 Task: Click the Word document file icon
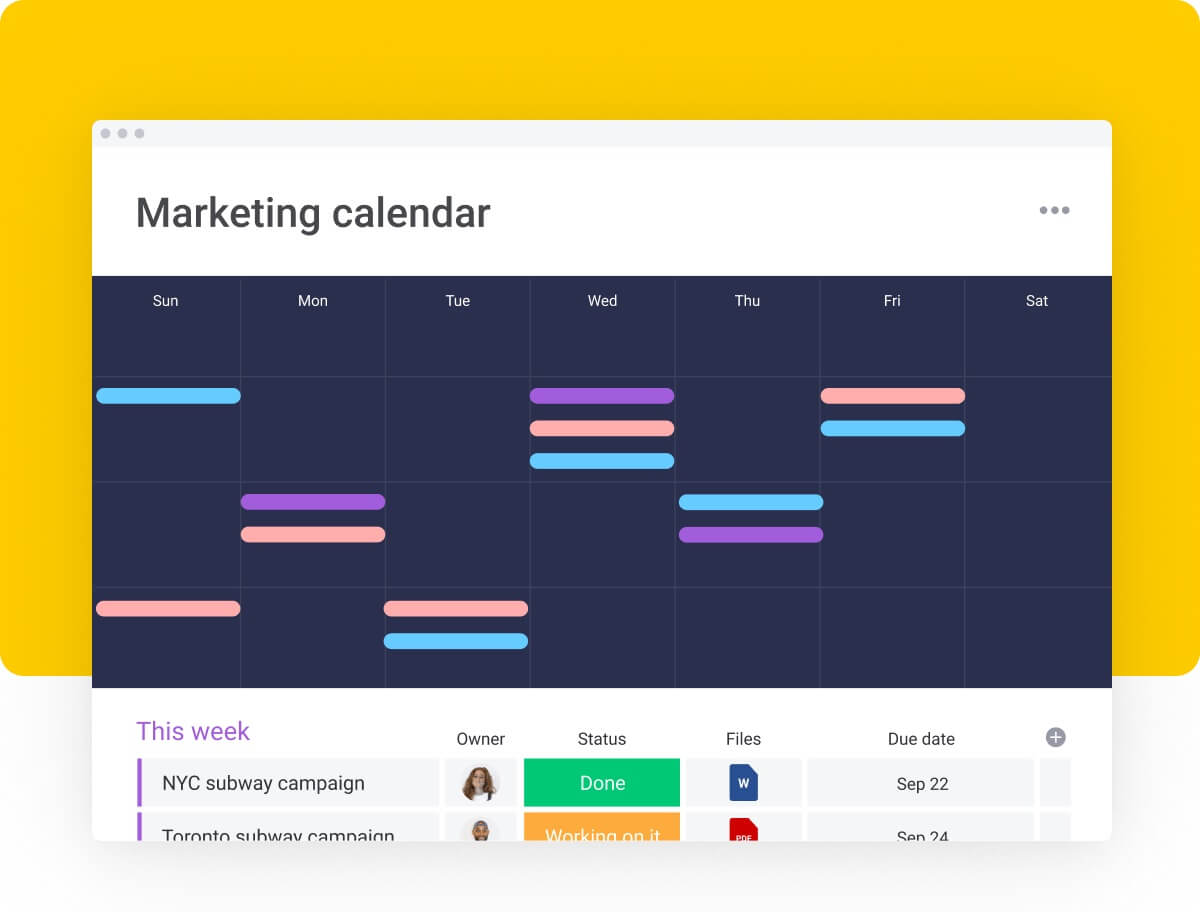coord(743,782)
